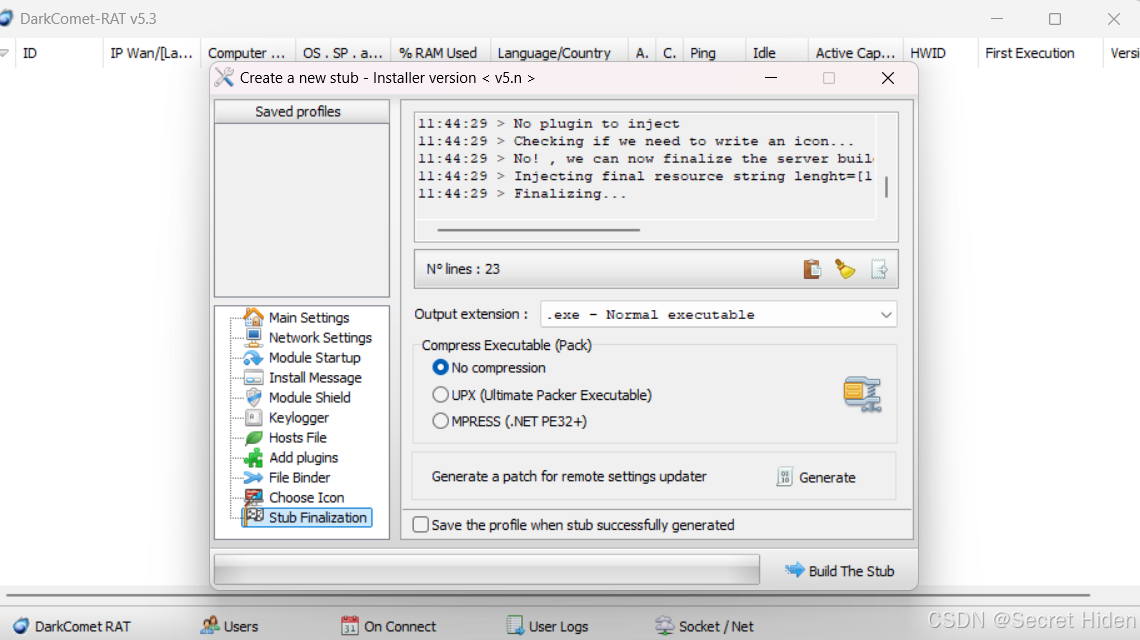Click the stub build progress bar
Screen dimensions: 1140x640
(487, 569)
